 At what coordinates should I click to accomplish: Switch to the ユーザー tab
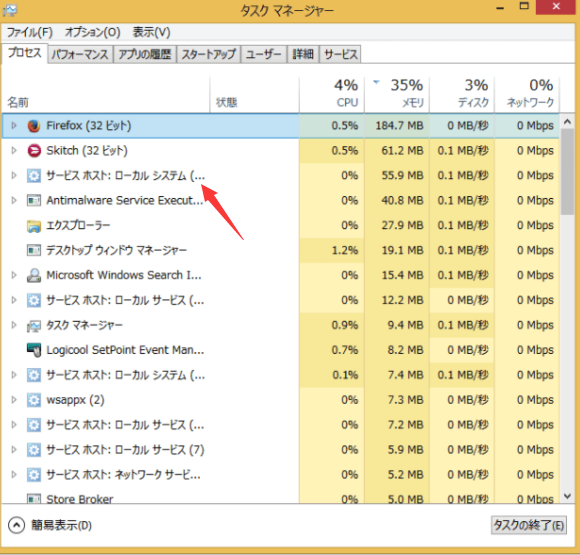[x=264, y=54]
